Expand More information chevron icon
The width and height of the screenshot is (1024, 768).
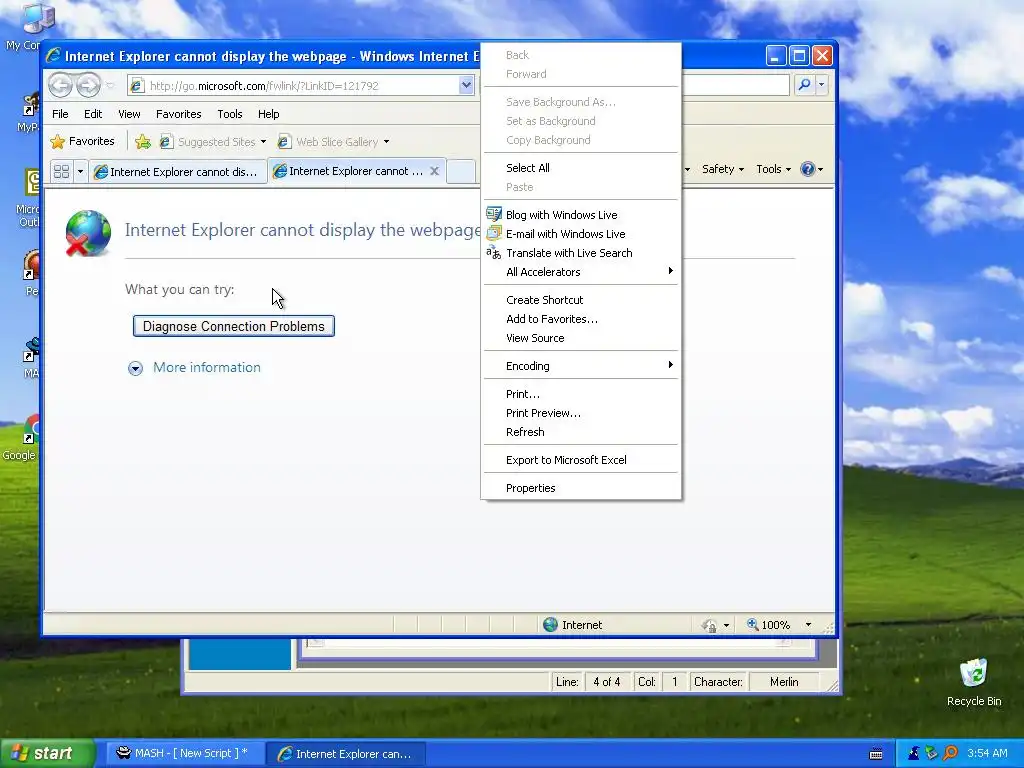pyautogui.click(x=135, y=368)
